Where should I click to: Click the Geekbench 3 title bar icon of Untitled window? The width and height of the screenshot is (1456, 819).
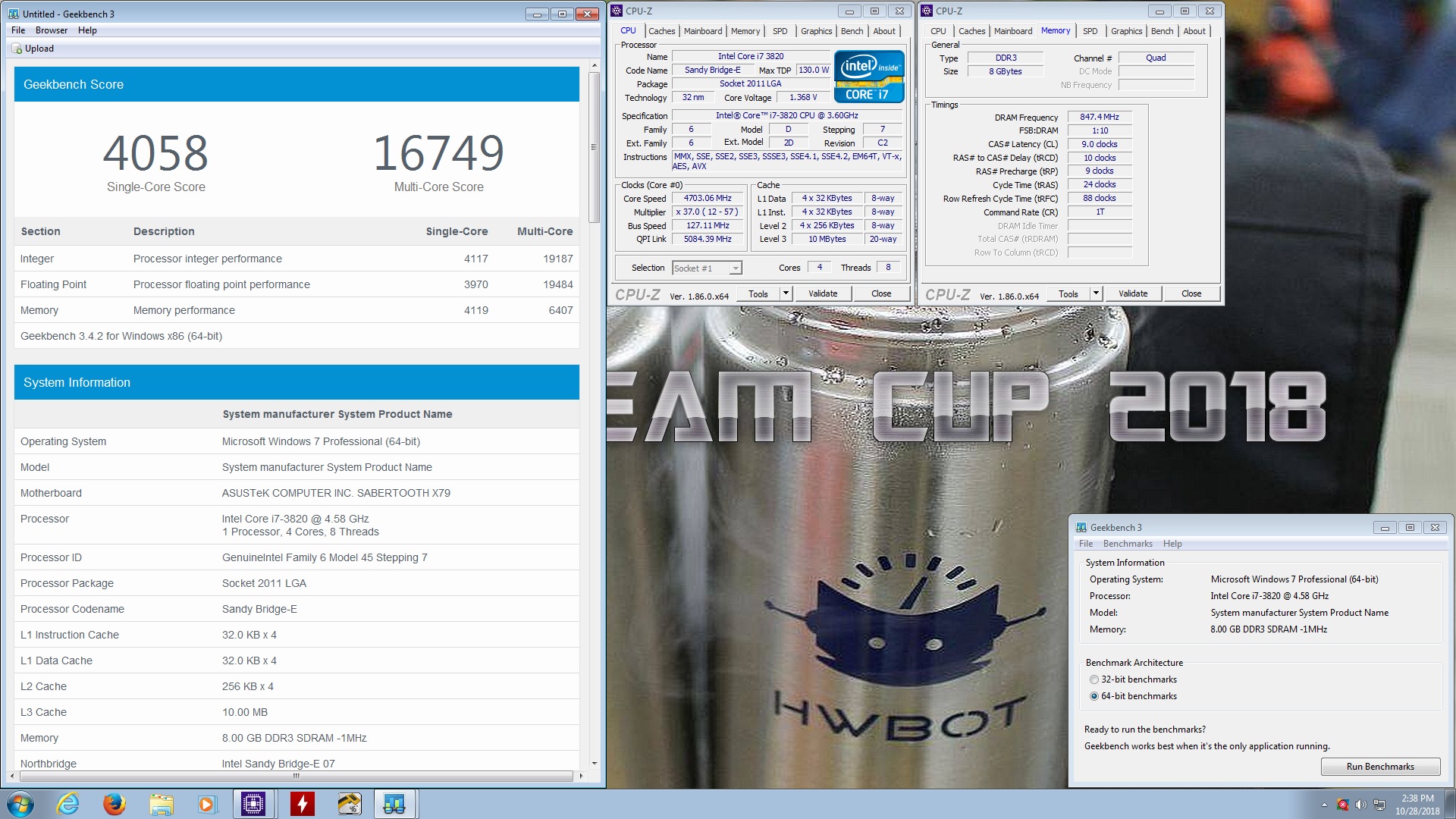pyautogui.click(x=14, y=14)
